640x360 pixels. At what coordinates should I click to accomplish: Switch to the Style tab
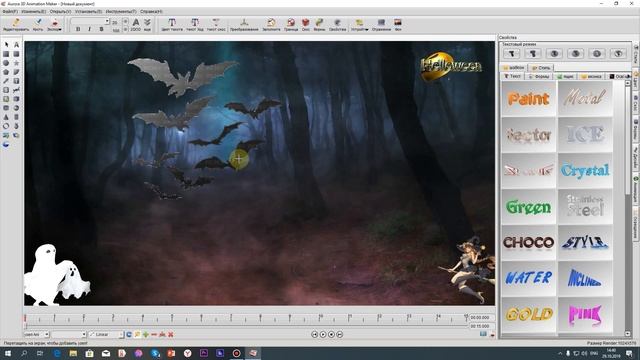point(541,68)
